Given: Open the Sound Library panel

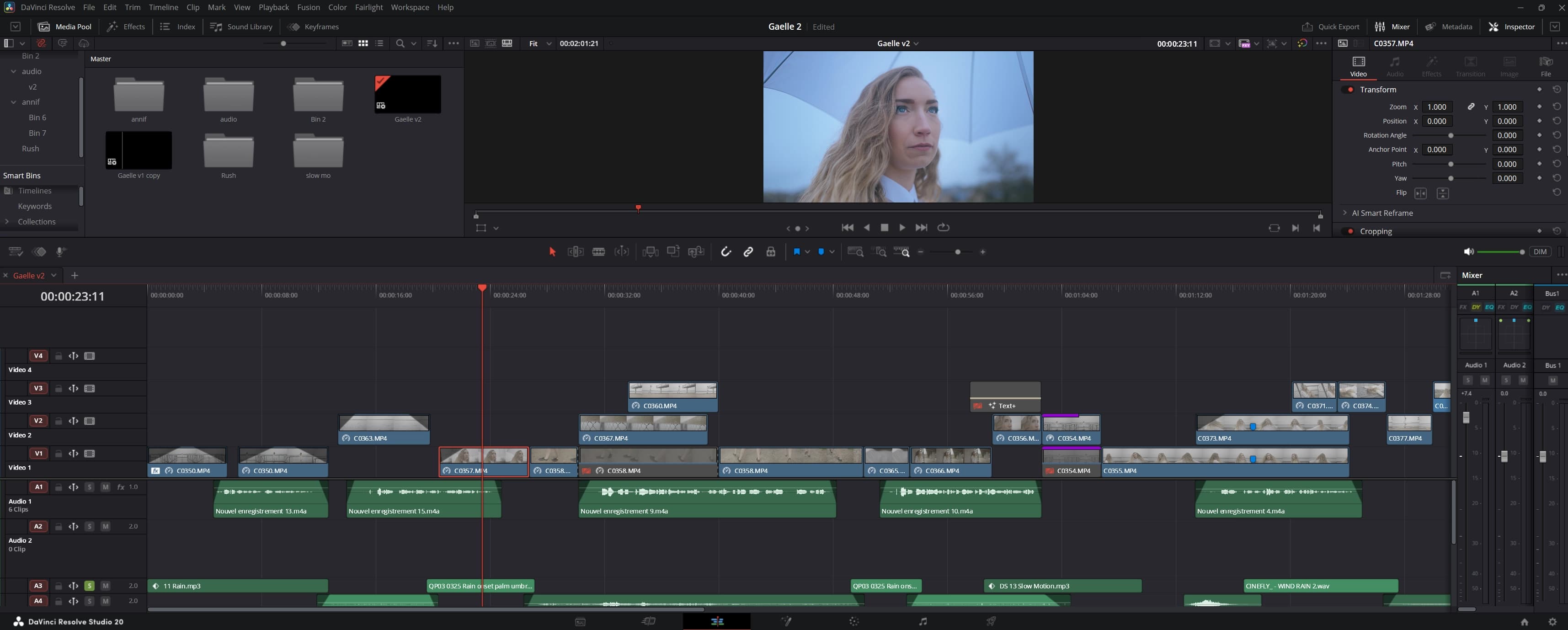Looking at the screenshot, I should tap(241, 27).
